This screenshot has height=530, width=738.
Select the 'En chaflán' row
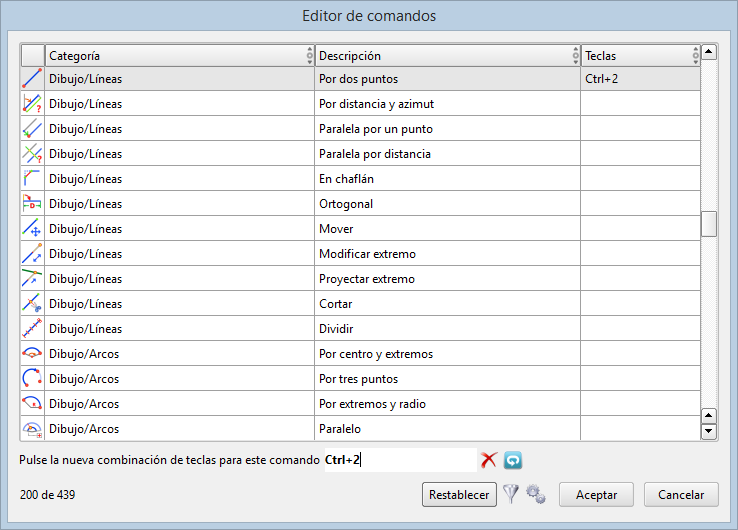tap(361, 178)
